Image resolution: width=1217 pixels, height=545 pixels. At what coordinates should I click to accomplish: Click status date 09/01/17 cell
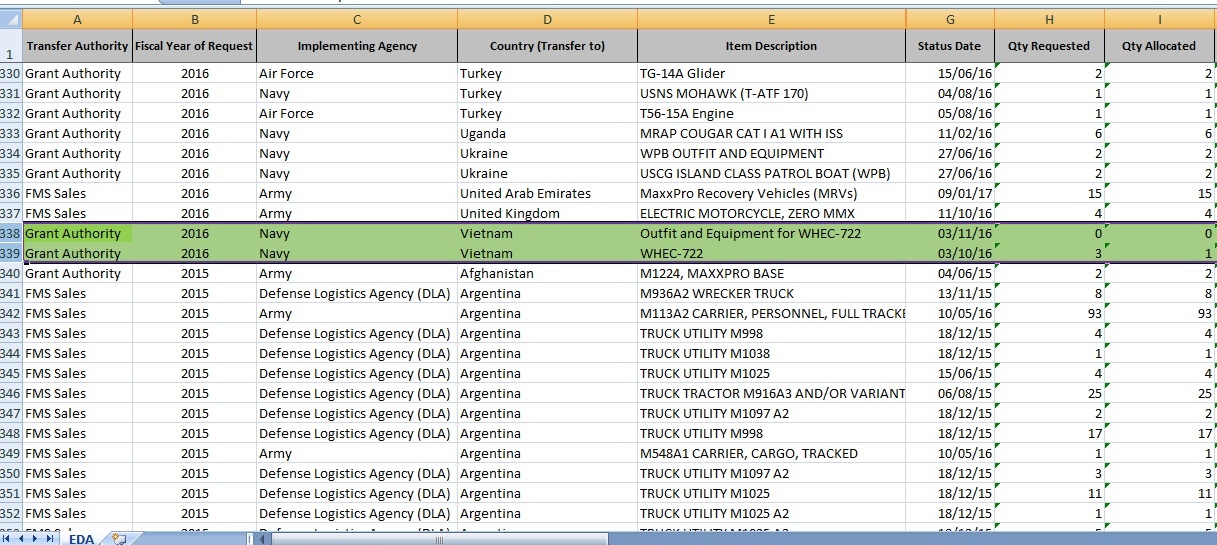(x=949, y=194)
